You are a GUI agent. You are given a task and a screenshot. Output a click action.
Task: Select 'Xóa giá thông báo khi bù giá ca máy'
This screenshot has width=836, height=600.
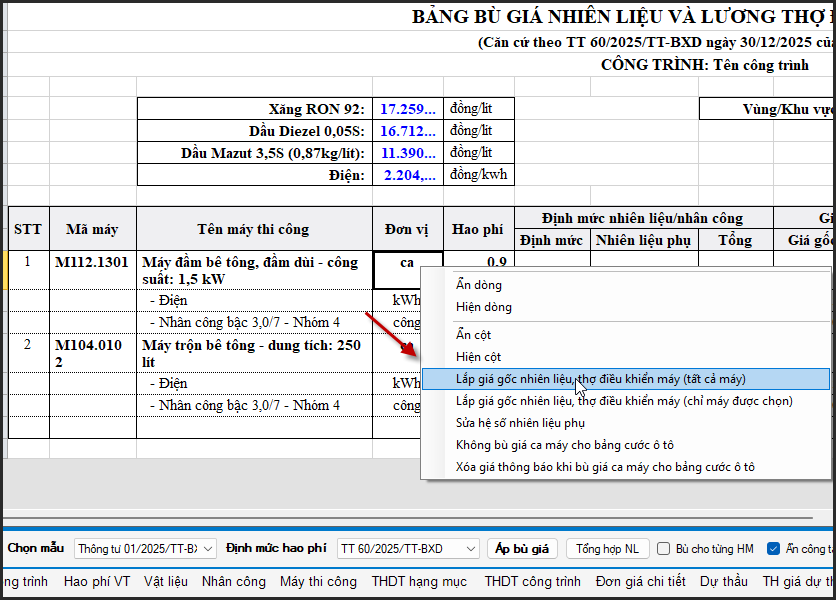tap(605, 467)
